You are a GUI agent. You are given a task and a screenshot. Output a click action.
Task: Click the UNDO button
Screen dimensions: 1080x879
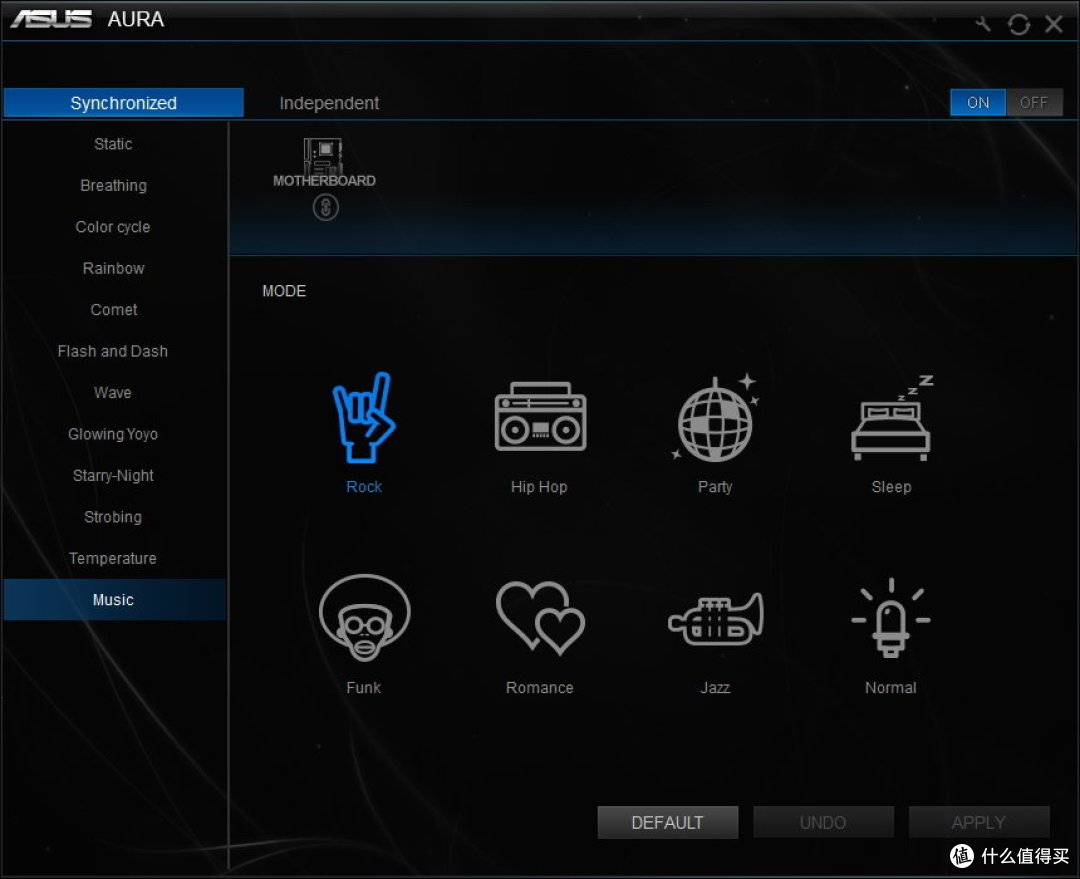click(823, 823)
